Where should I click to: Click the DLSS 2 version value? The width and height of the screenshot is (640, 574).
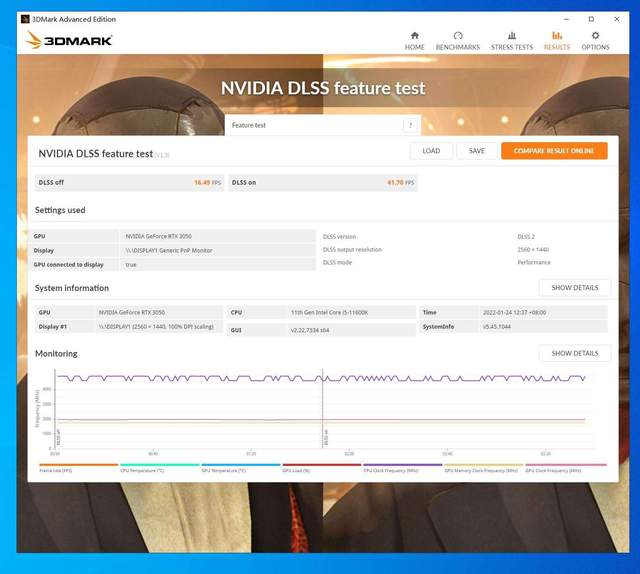(x=526, y=237)
